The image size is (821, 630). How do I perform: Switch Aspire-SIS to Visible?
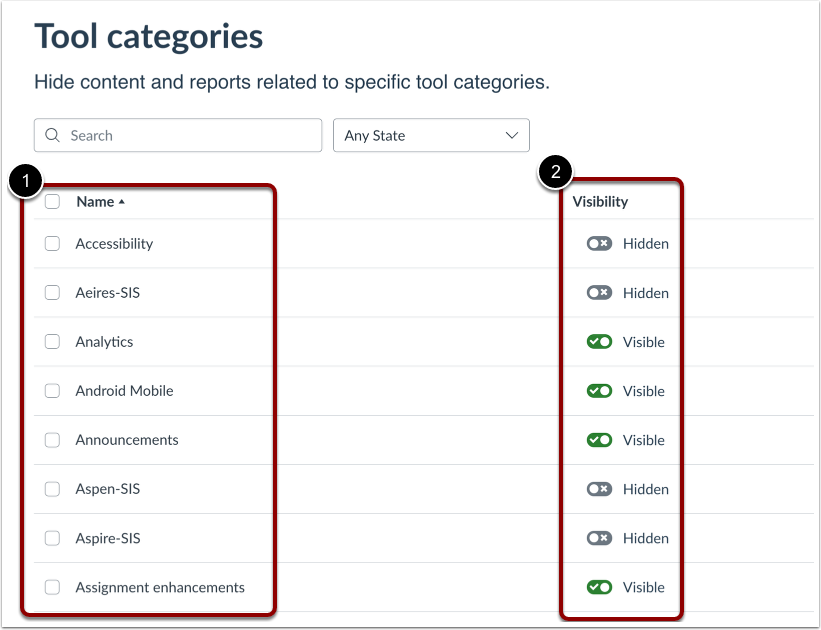tap(598, 538)
